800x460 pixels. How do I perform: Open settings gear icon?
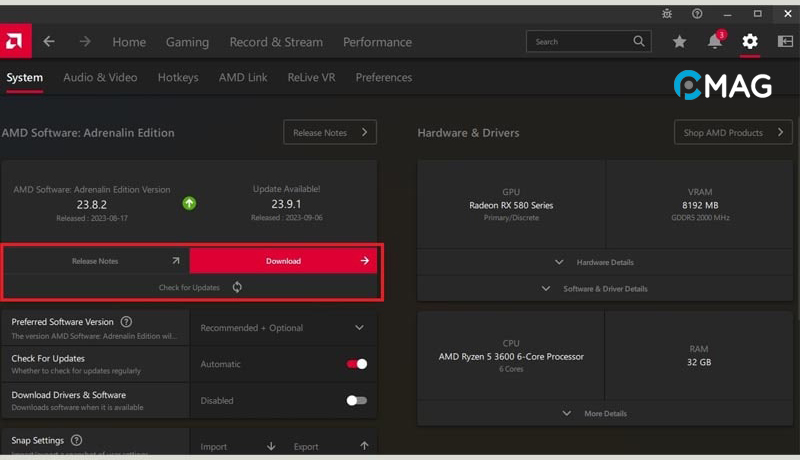point(750,42)
